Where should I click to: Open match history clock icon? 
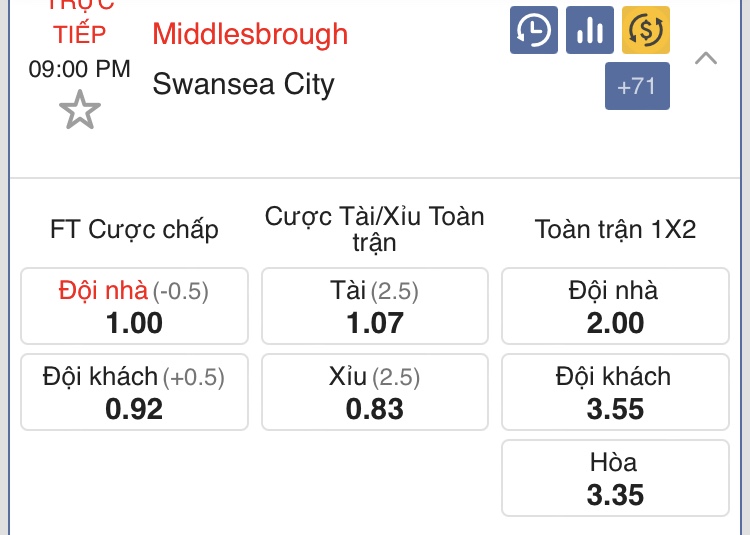click(534, 30)
